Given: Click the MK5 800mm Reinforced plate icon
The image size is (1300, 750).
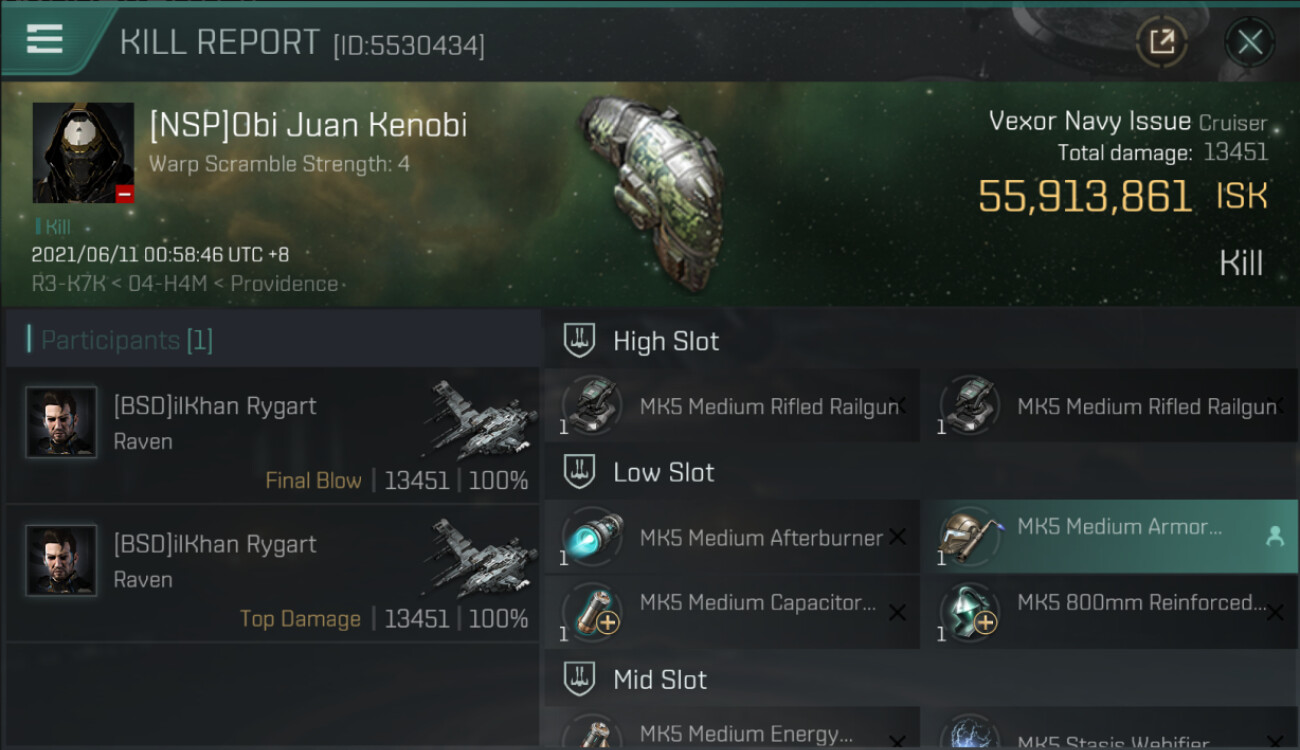Looking at the screenshot, I should [x=971, y=612].
